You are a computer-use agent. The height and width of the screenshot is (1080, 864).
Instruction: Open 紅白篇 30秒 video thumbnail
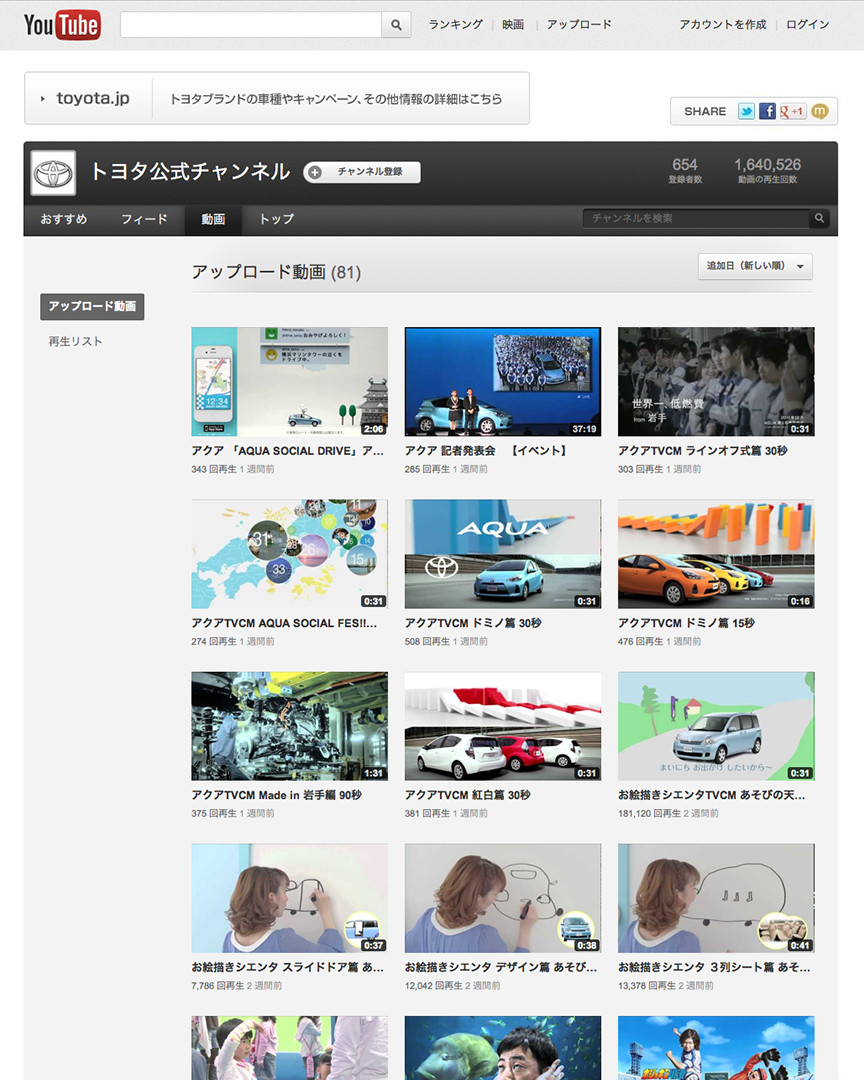coord(503,726)
